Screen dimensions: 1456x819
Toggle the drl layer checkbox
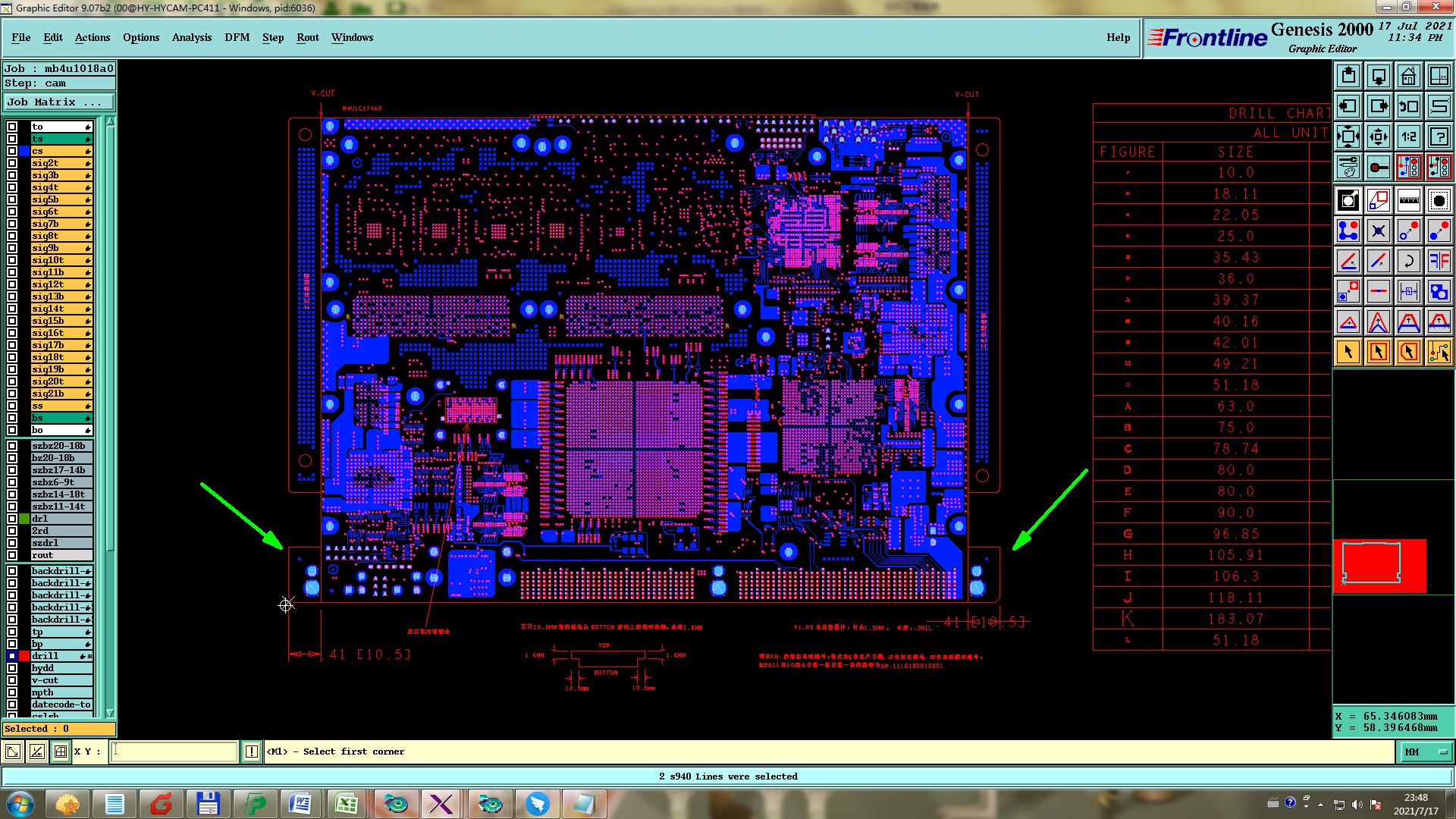click(12, 519)
